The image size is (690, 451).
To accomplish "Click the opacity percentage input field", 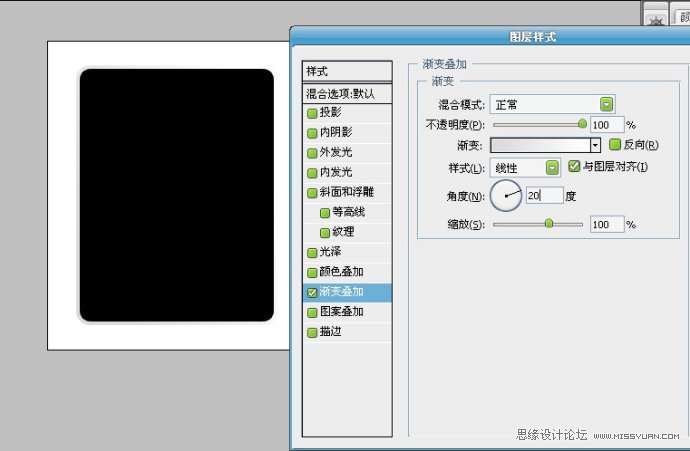I will (x=607, y=125).
